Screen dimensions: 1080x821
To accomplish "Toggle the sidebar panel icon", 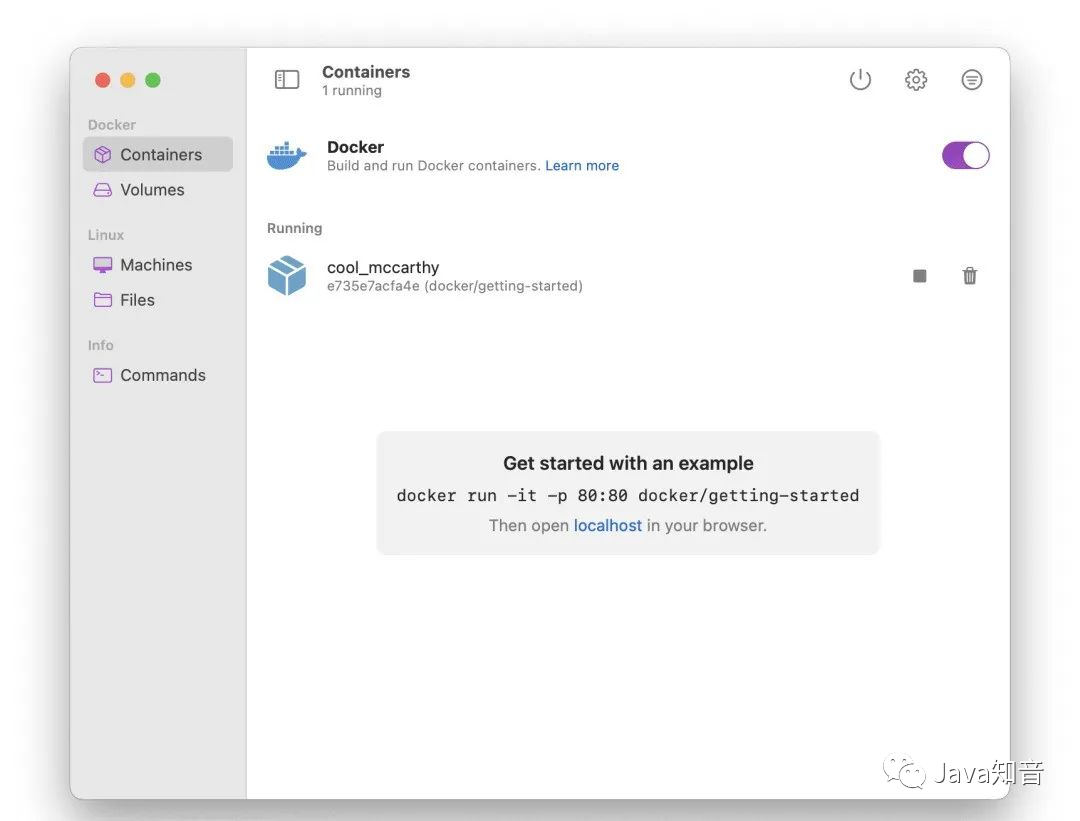I will click(x=287, y=80).
